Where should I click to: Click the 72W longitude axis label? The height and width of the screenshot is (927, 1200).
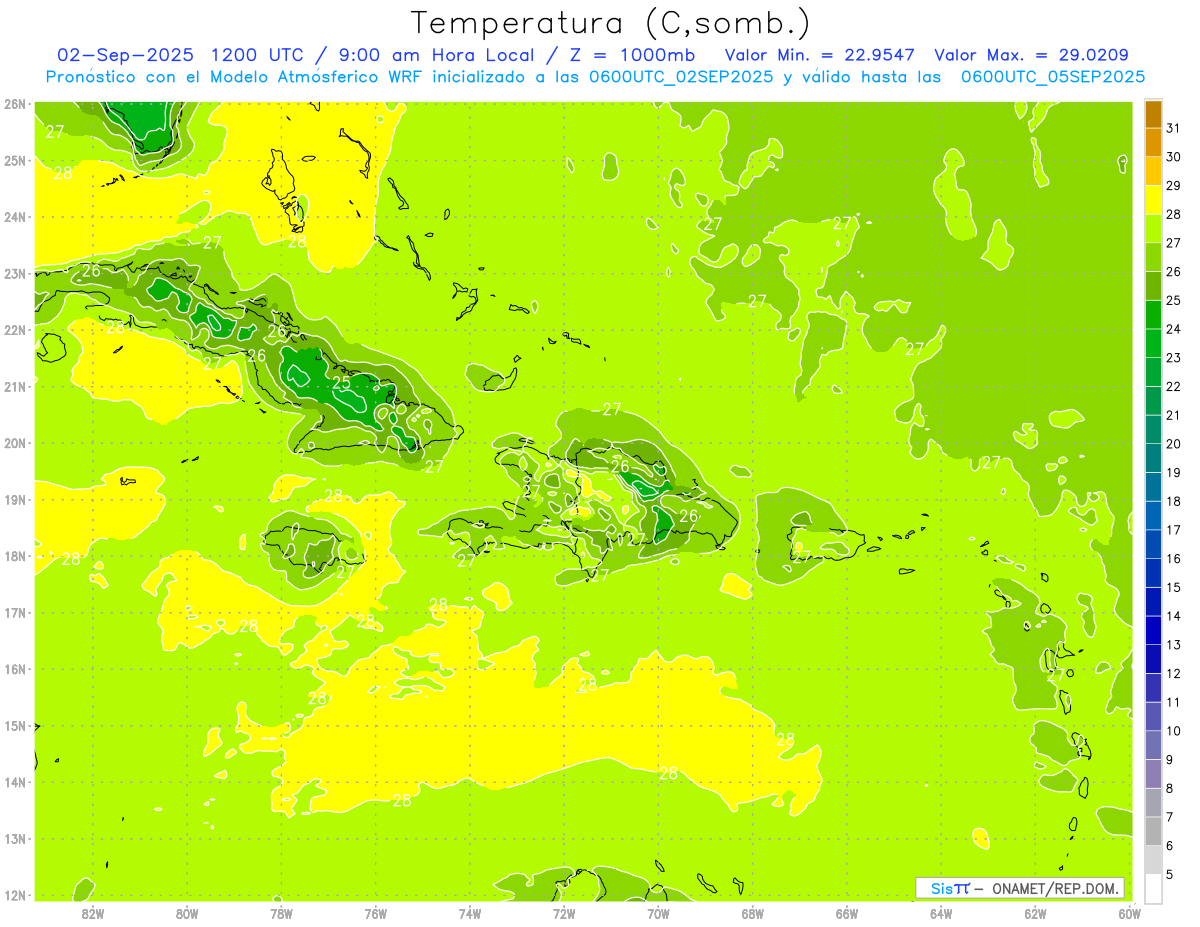coord(564,914)
